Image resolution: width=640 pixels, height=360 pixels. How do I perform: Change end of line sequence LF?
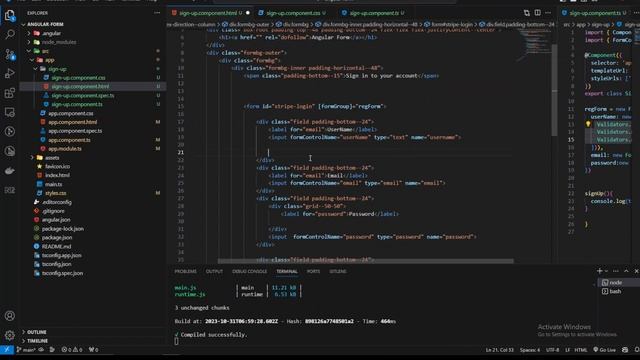pyautogui.click(x=567, y=350)
